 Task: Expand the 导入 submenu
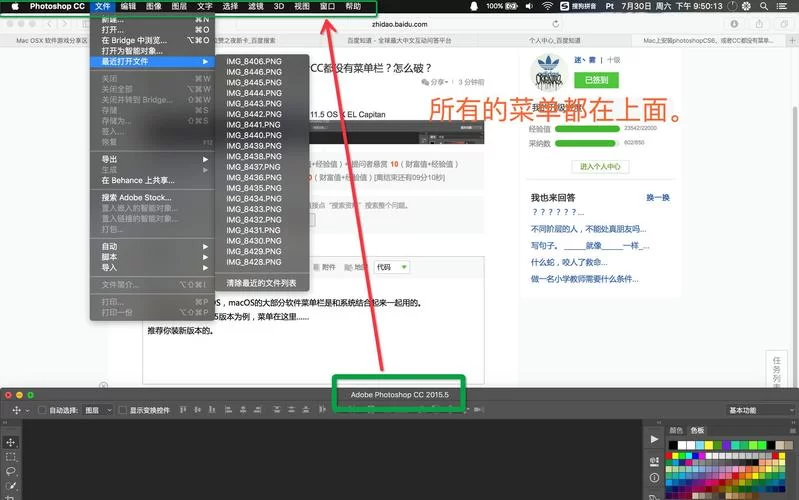(x=152, y=268)
